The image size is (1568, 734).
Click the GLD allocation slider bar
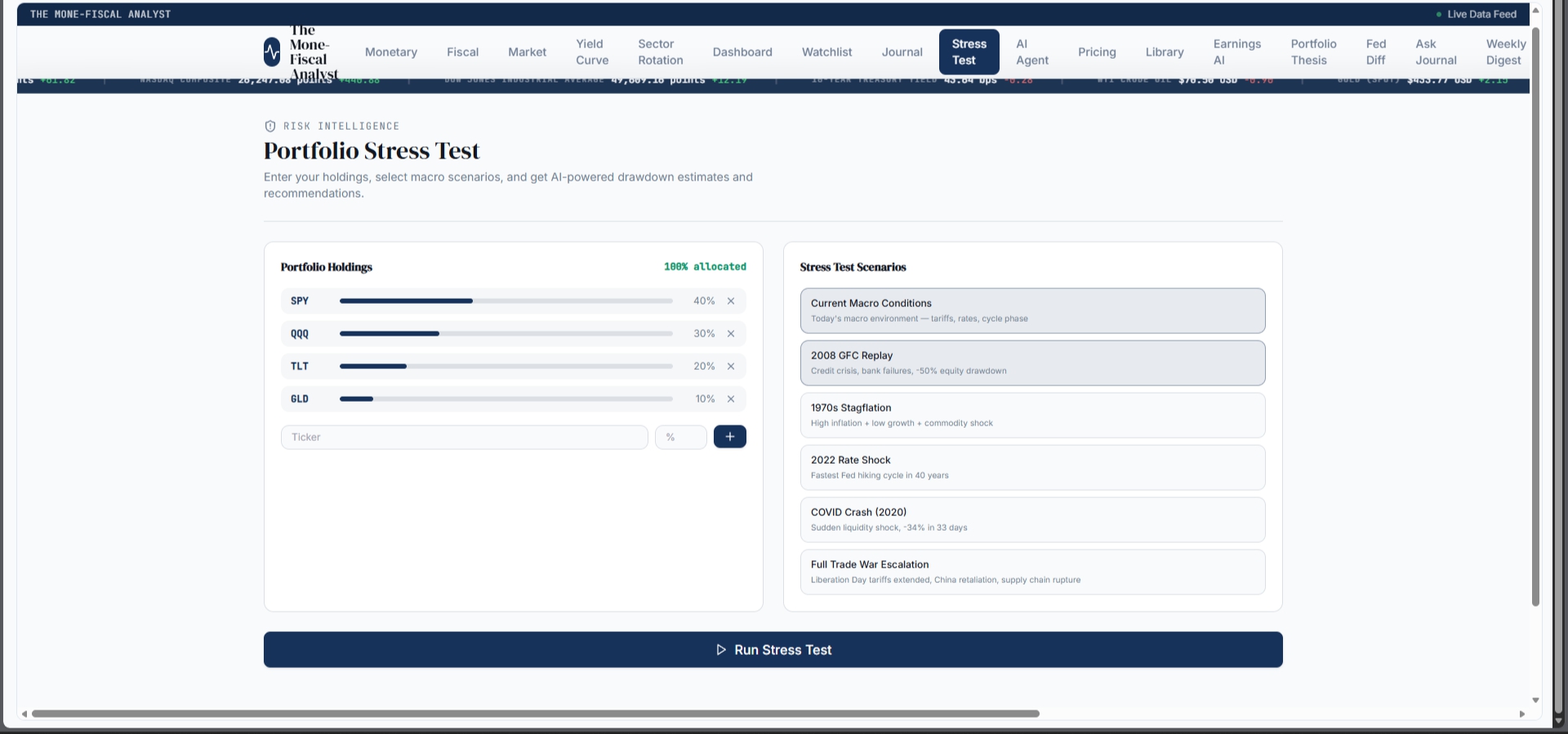click(506, 399)
